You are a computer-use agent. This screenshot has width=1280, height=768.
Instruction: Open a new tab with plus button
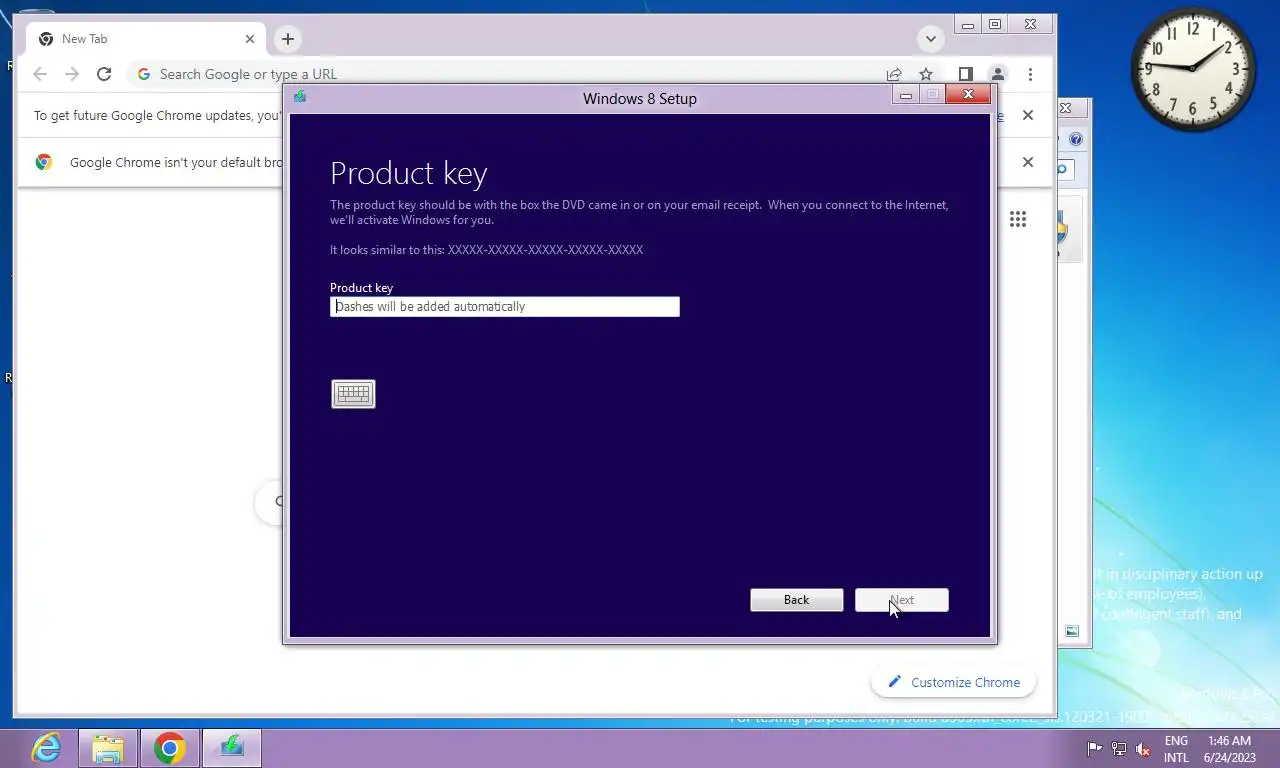pyautogui.click(x=288, y=39)
